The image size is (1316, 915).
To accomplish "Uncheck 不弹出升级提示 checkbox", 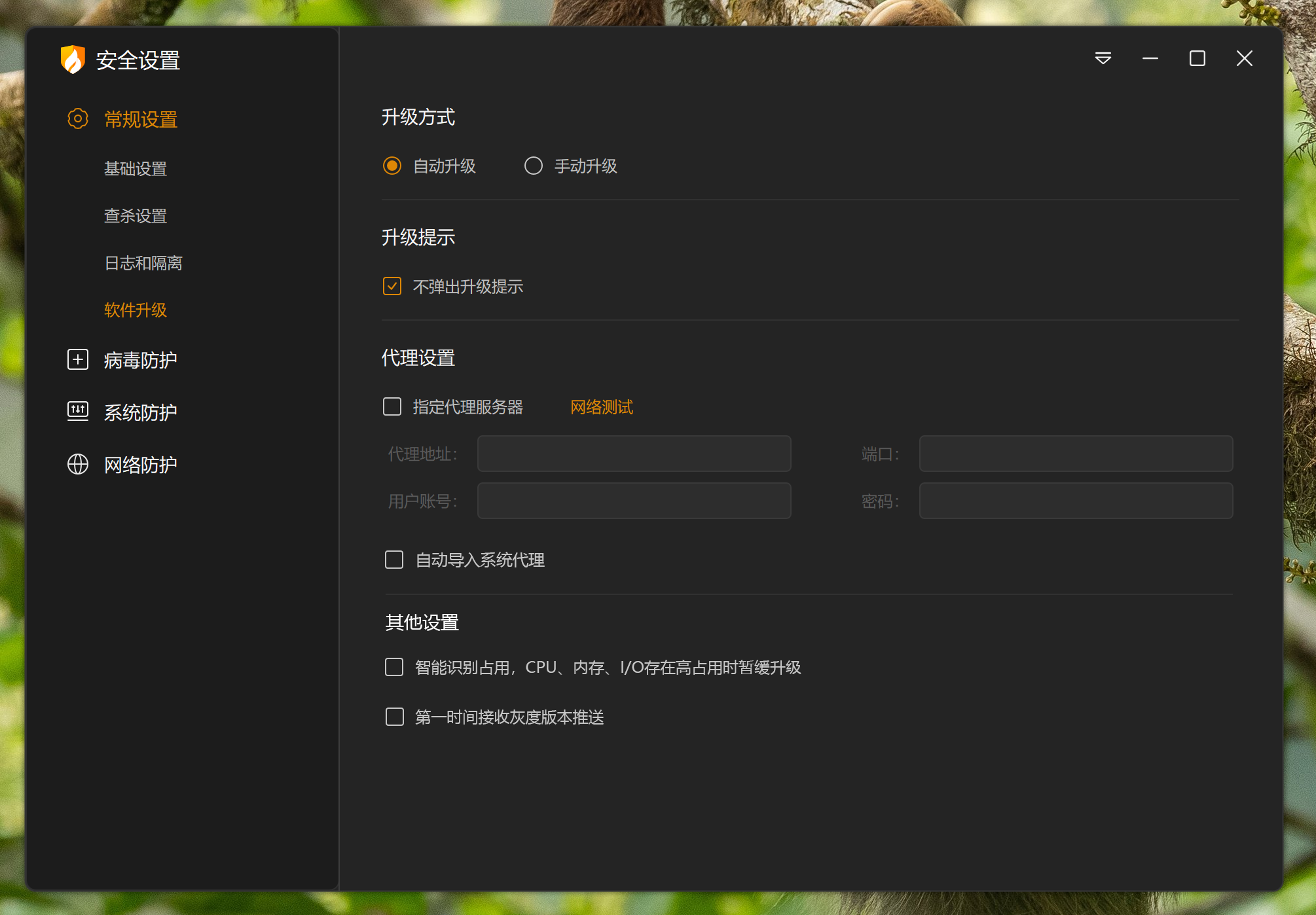I will coord(392,286).
